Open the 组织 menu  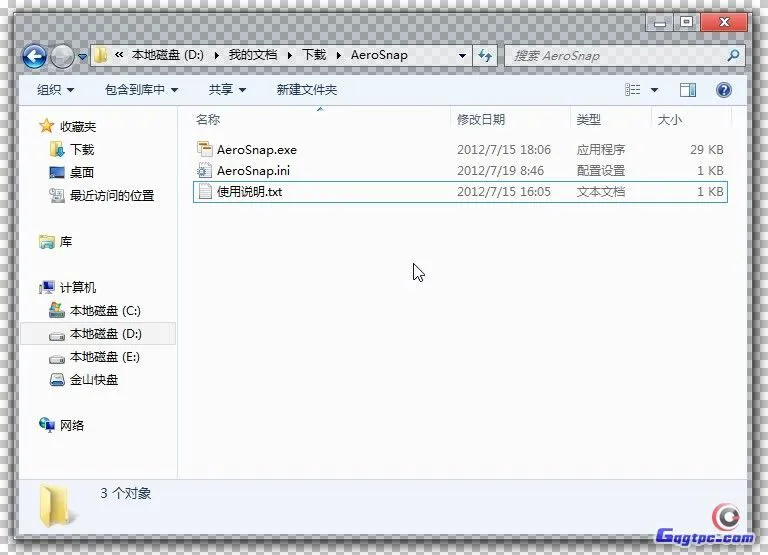[55, 90]
